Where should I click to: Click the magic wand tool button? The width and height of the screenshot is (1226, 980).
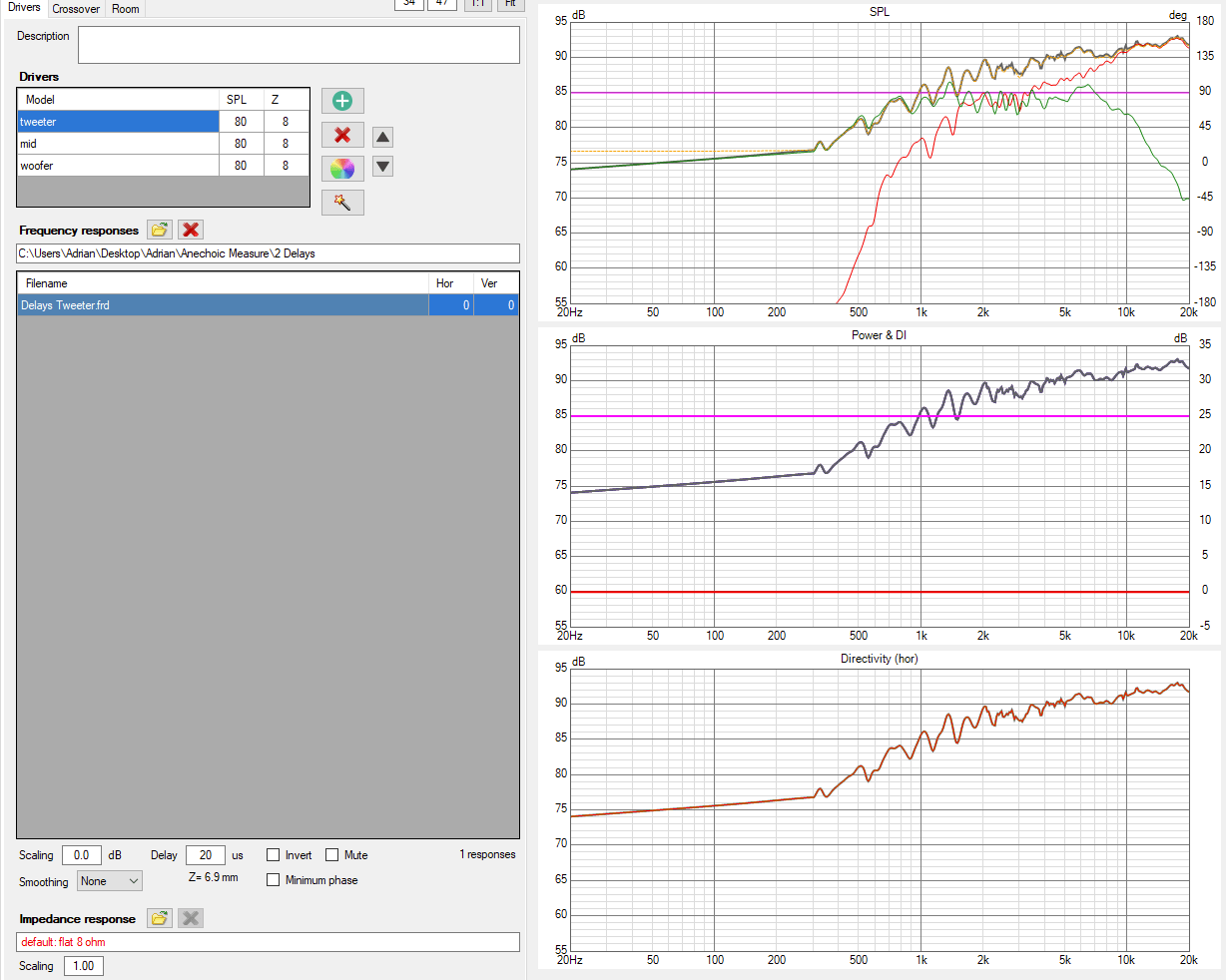342,203
